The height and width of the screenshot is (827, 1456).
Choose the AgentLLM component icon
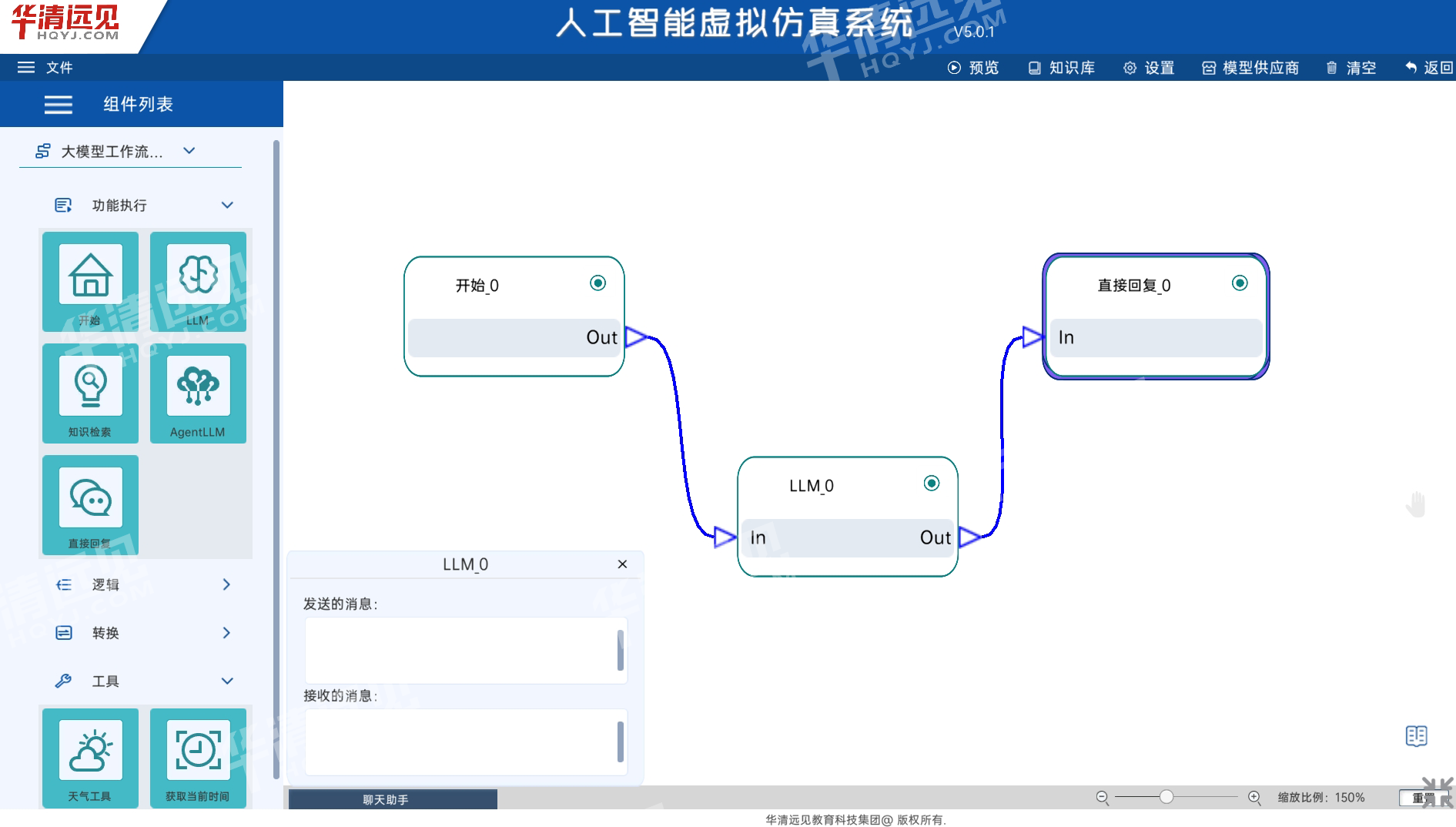click(198, 387)
